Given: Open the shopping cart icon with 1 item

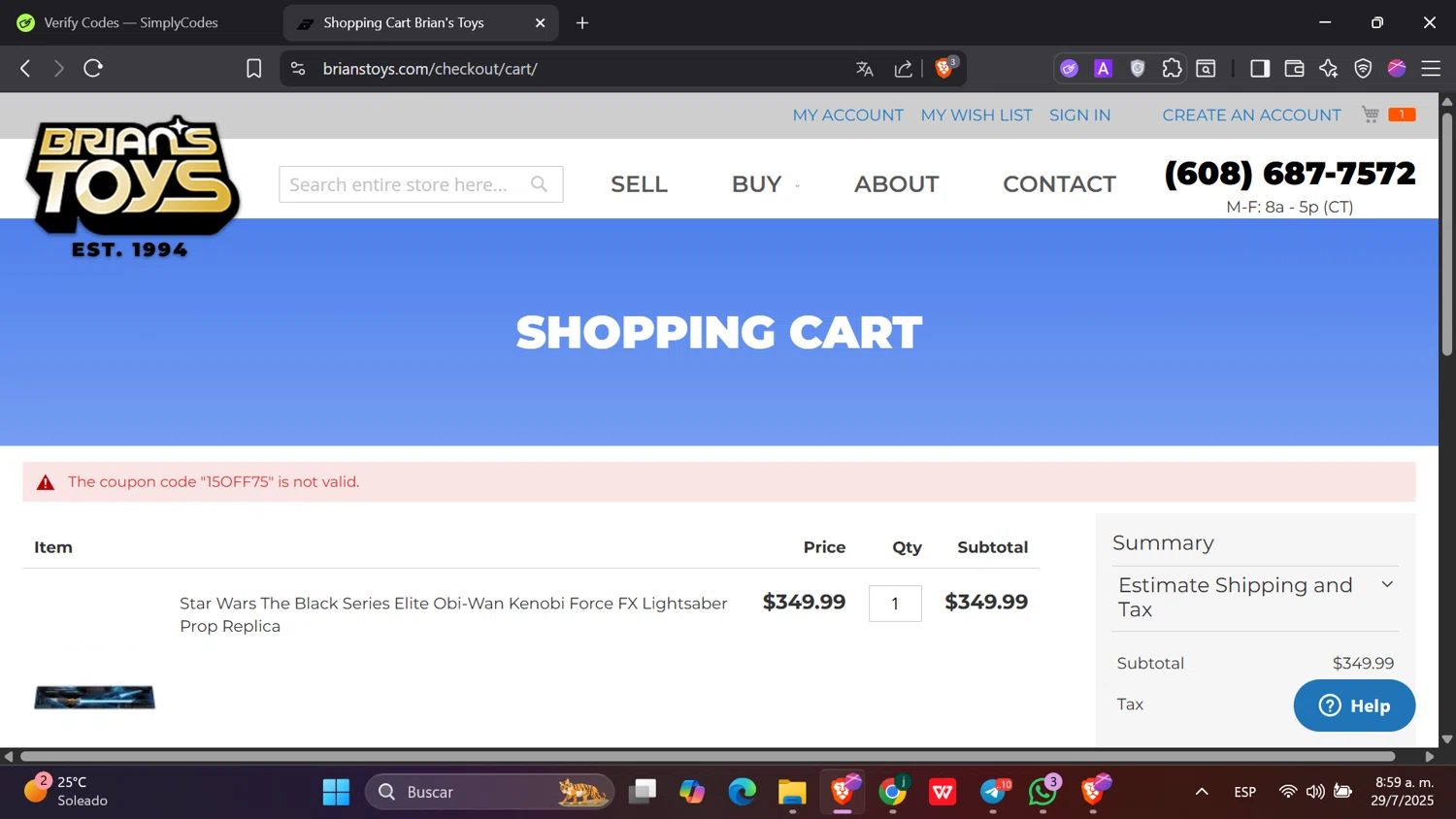Looking at the screenshot, I should [1388, 115].
